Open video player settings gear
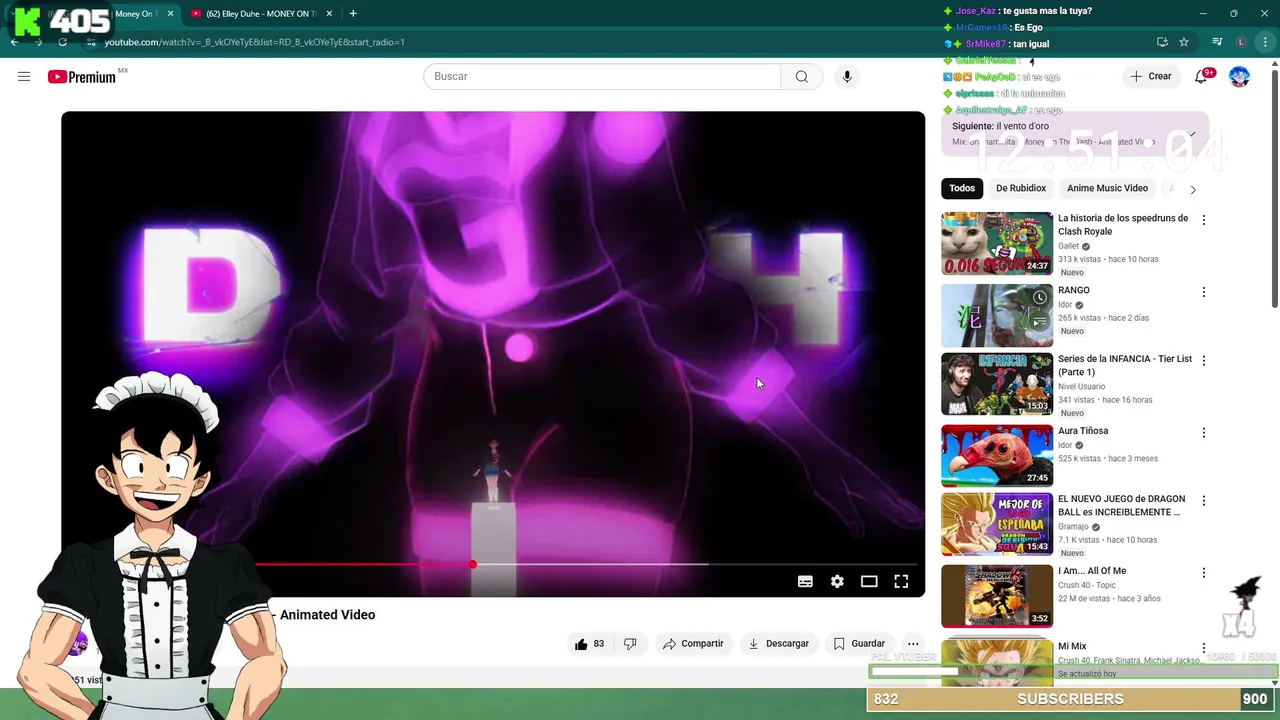Image resolution: width=1280 pixels, height=720 pixels. (x=837, y=581)
